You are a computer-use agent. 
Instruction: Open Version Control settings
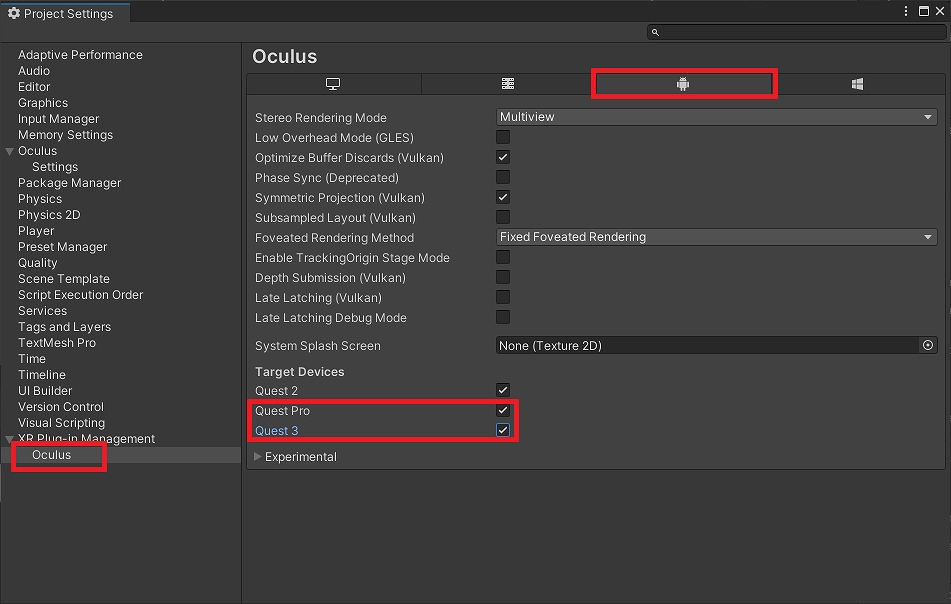(61, 407)
